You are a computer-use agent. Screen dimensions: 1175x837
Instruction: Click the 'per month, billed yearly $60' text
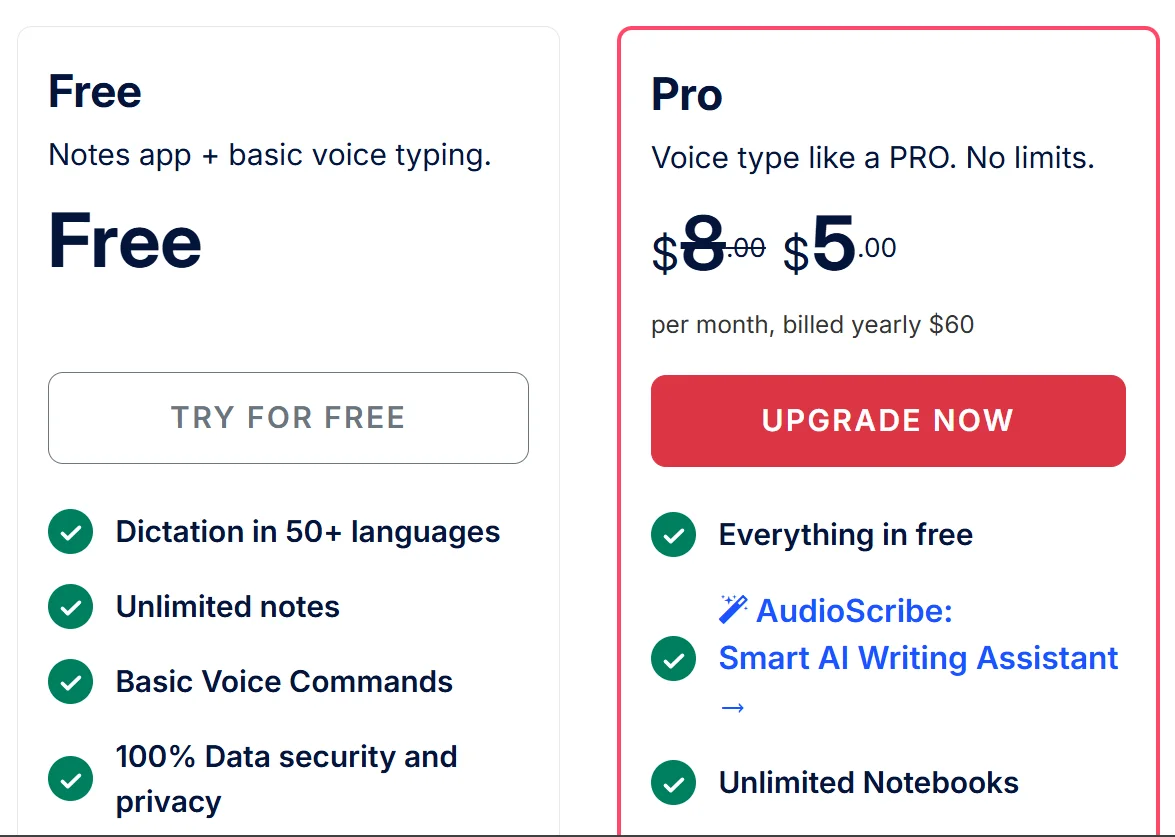point(812,325)
